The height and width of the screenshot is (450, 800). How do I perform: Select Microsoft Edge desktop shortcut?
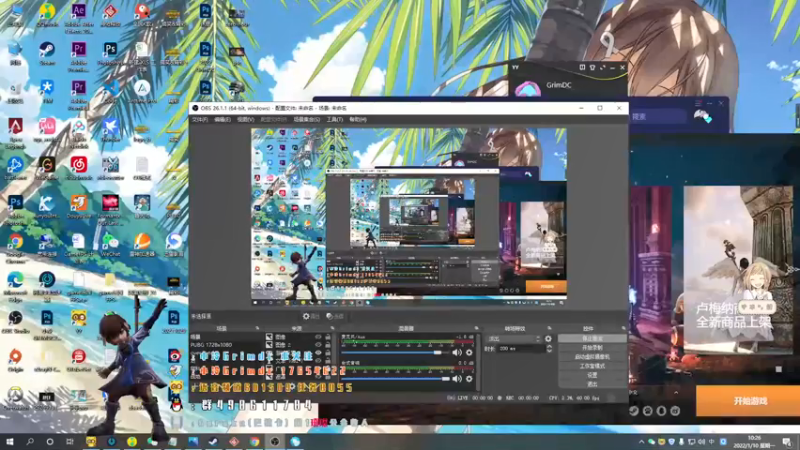pos(15,286)
